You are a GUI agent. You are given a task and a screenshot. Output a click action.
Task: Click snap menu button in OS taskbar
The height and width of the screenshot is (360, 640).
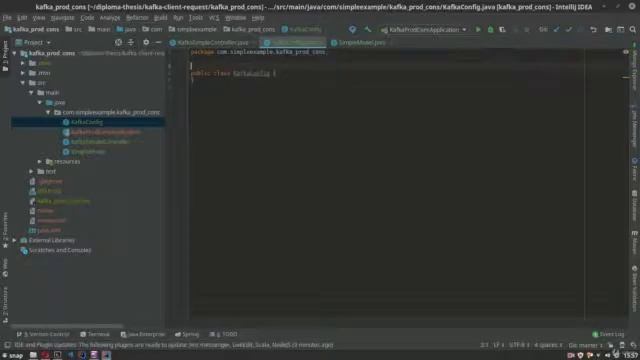12,356
